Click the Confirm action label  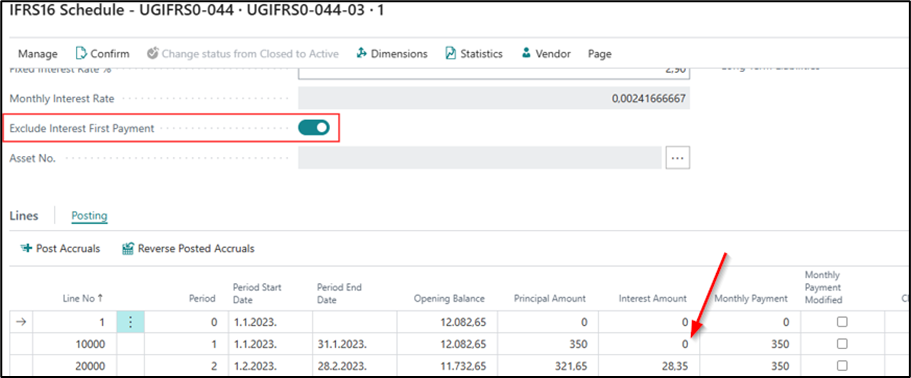pos(110,54)
